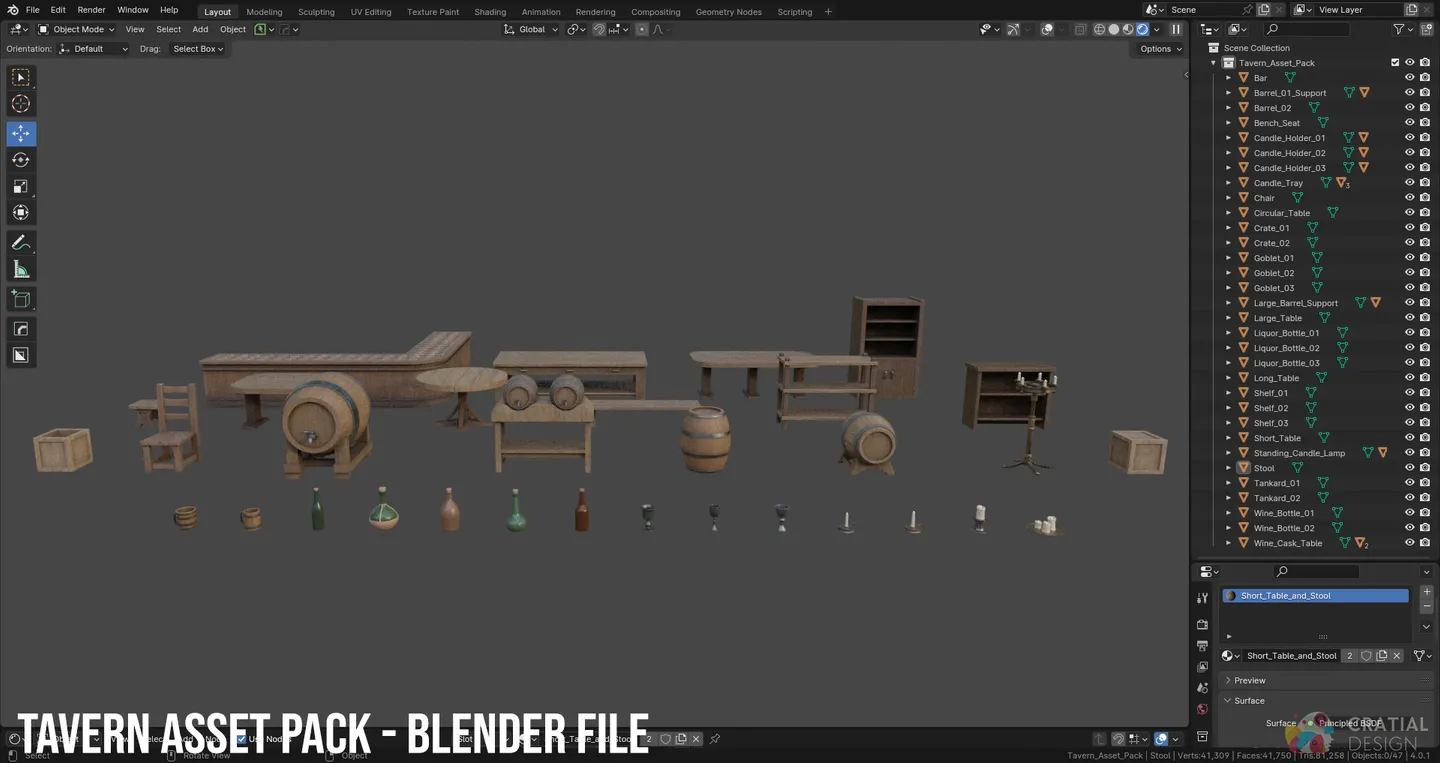Choose the Annotate tool
This screenshot has width=1440, height=763.
21,243
